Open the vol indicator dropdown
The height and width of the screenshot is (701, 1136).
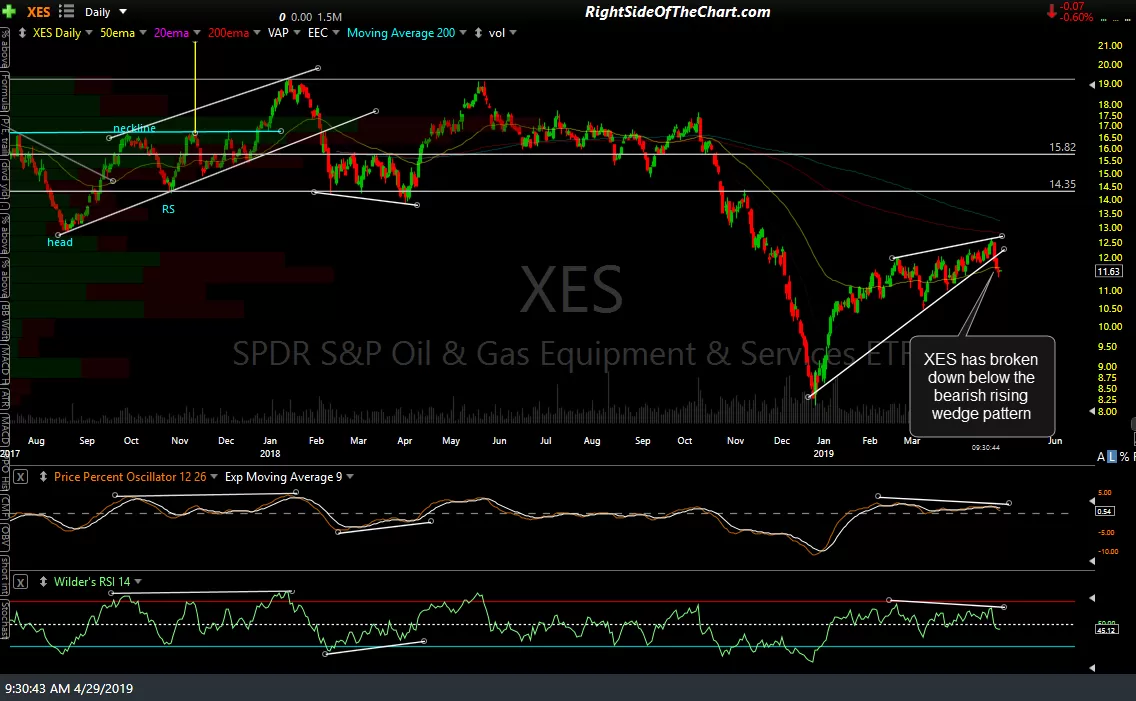click(x=513, y=33)
